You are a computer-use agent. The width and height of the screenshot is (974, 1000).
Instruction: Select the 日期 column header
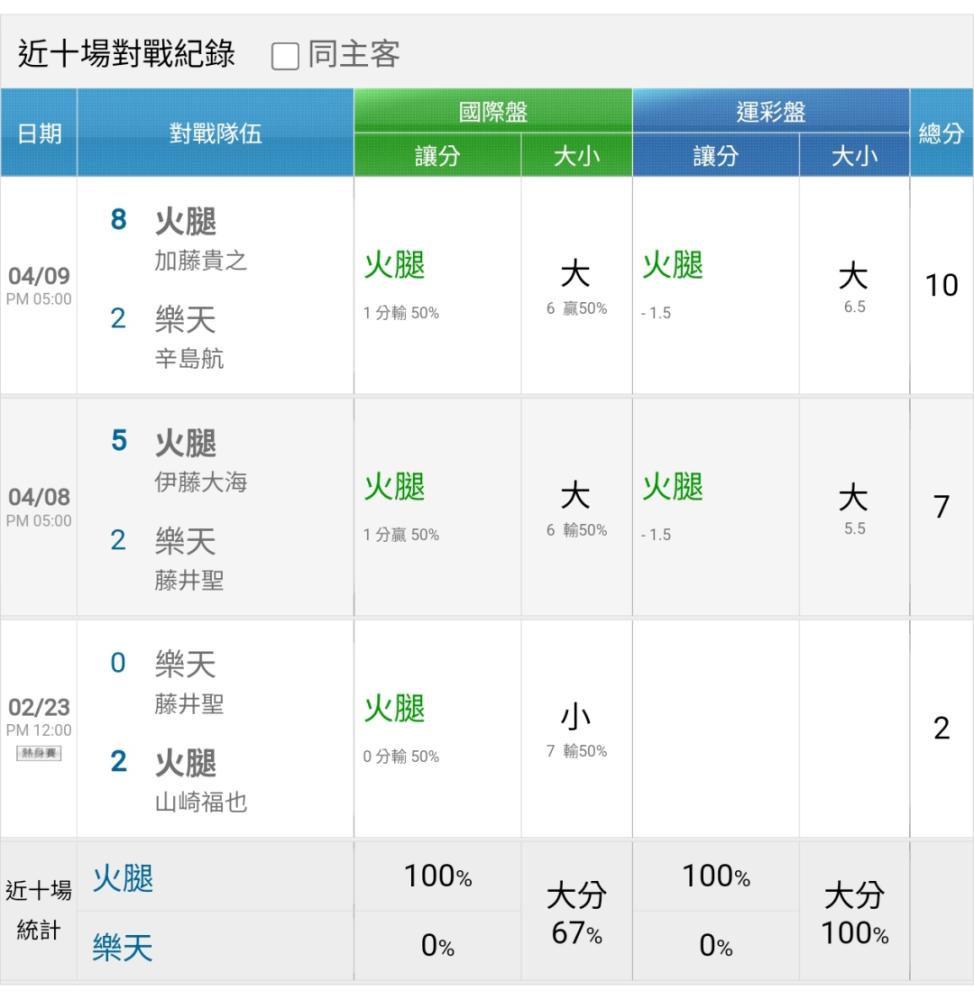(x=38, y=133)
